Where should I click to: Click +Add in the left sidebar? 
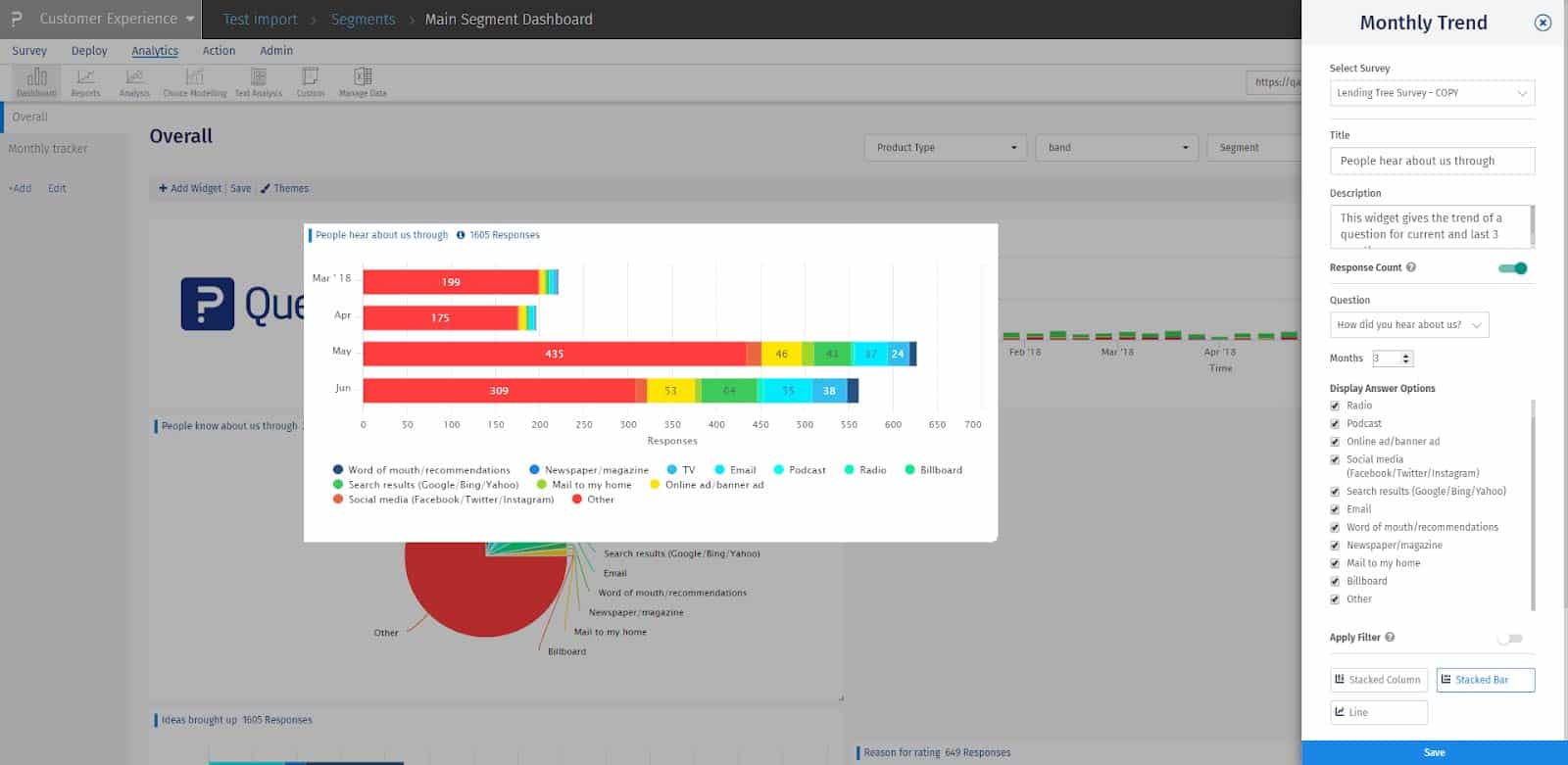(20, 188)
